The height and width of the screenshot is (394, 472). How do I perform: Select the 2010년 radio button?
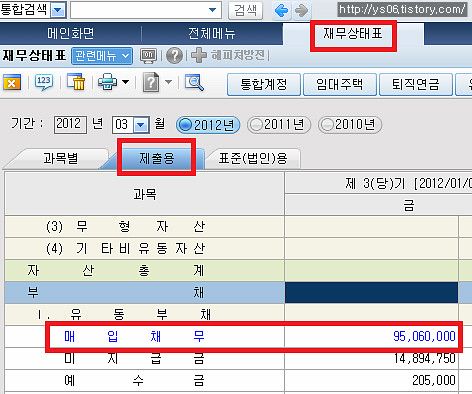click(350, 125)
